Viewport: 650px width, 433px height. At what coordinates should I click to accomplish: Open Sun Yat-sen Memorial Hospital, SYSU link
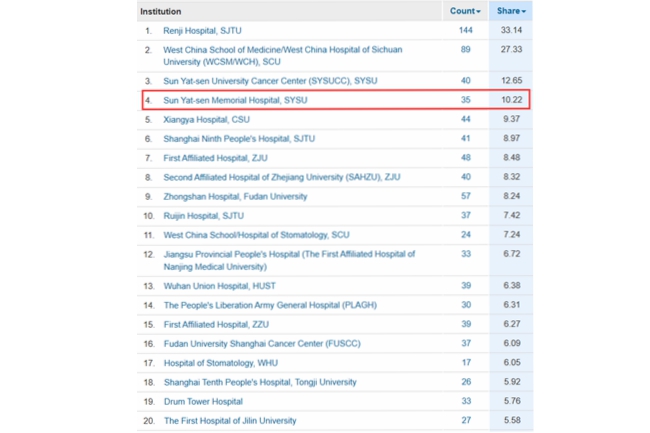pos(235,100)
